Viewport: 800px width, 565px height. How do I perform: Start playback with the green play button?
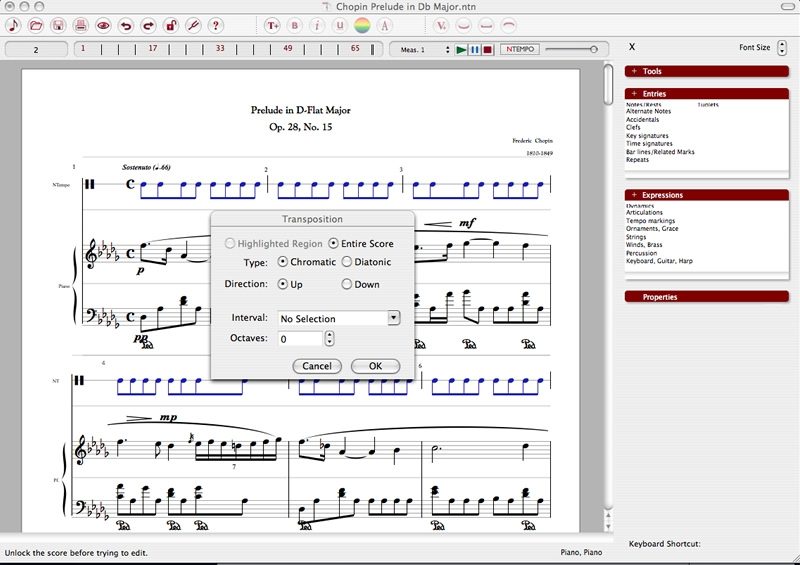[x=461, y=50]
